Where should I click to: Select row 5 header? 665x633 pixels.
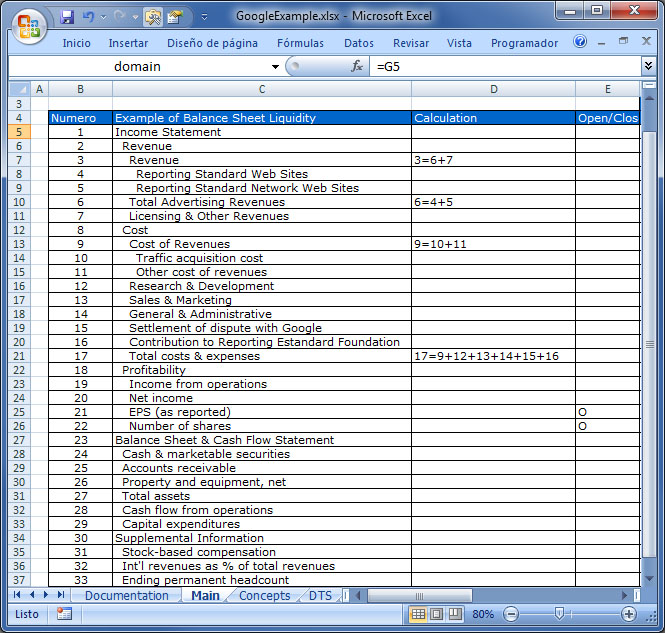point(19,132)
